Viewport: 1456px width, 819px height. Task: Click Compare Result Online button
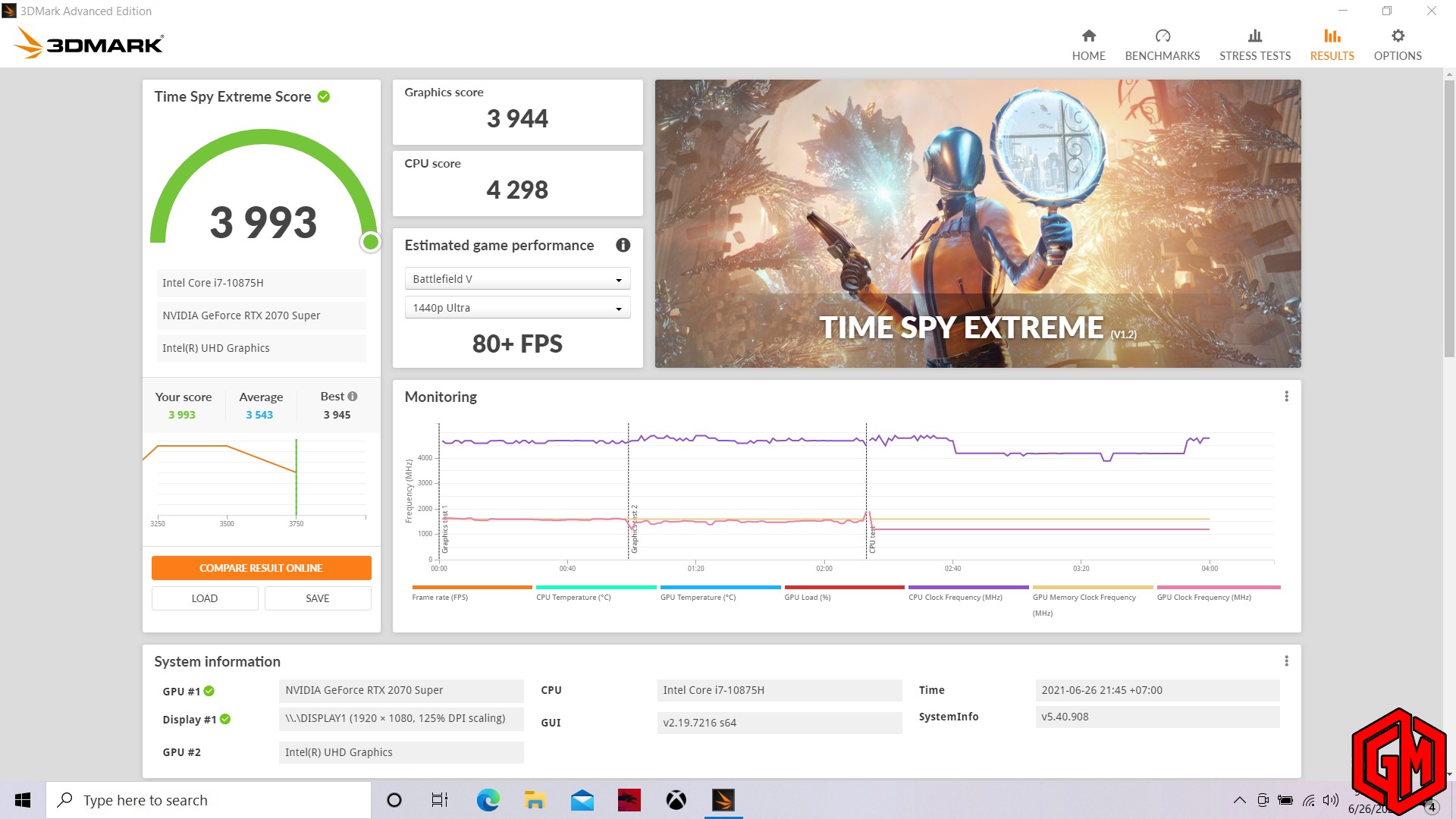pyautogui.click(x=261, y=568)
